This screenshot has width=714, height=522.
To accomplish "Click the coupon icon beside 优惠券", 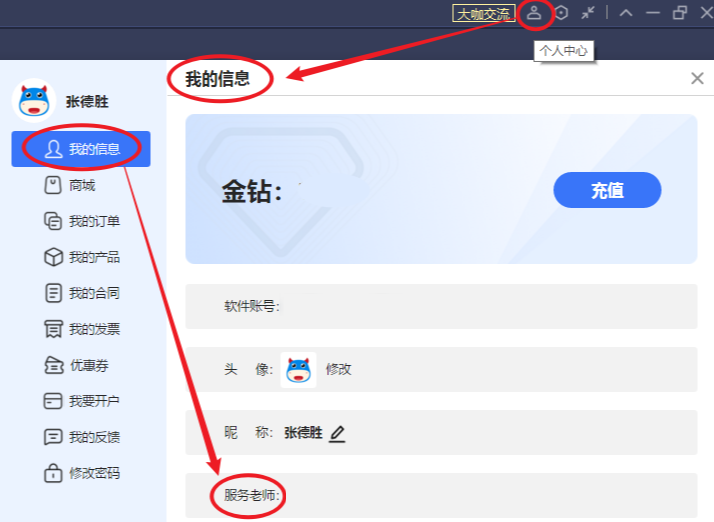I will [x=54, y=365].
